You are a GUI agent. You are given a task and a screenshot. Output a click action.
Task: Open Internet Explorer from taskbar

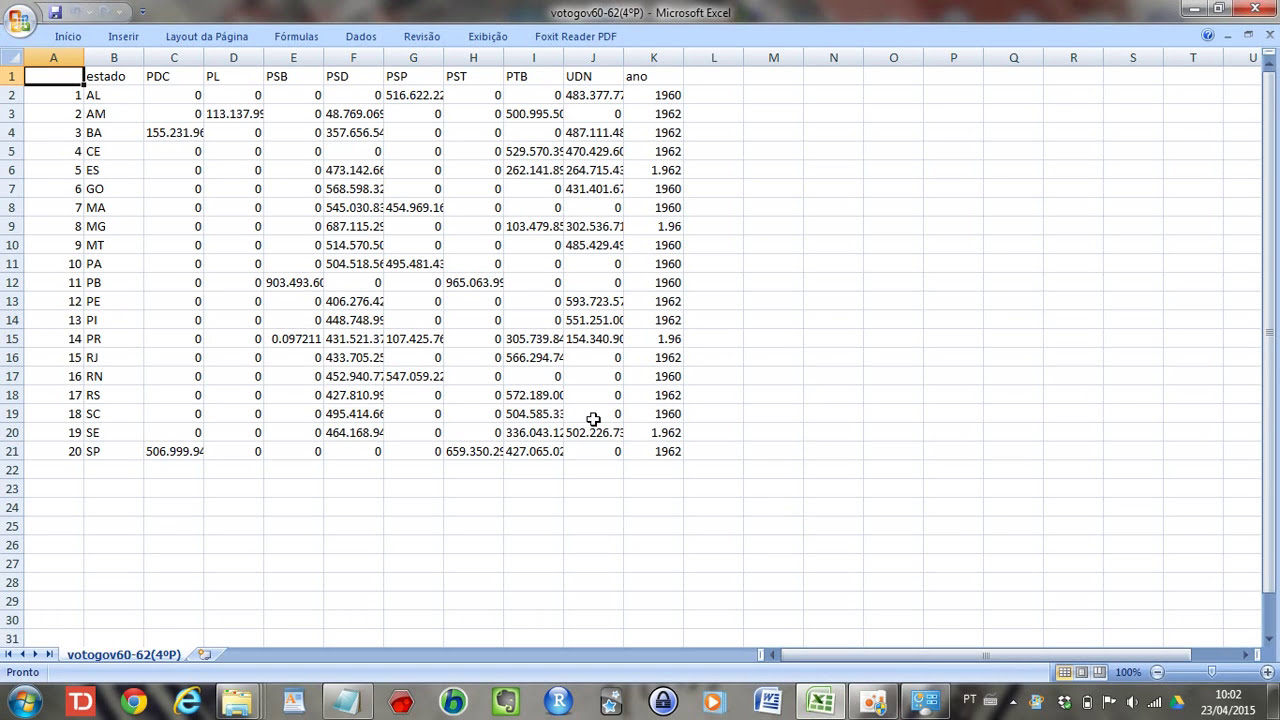tap(187, 702)
